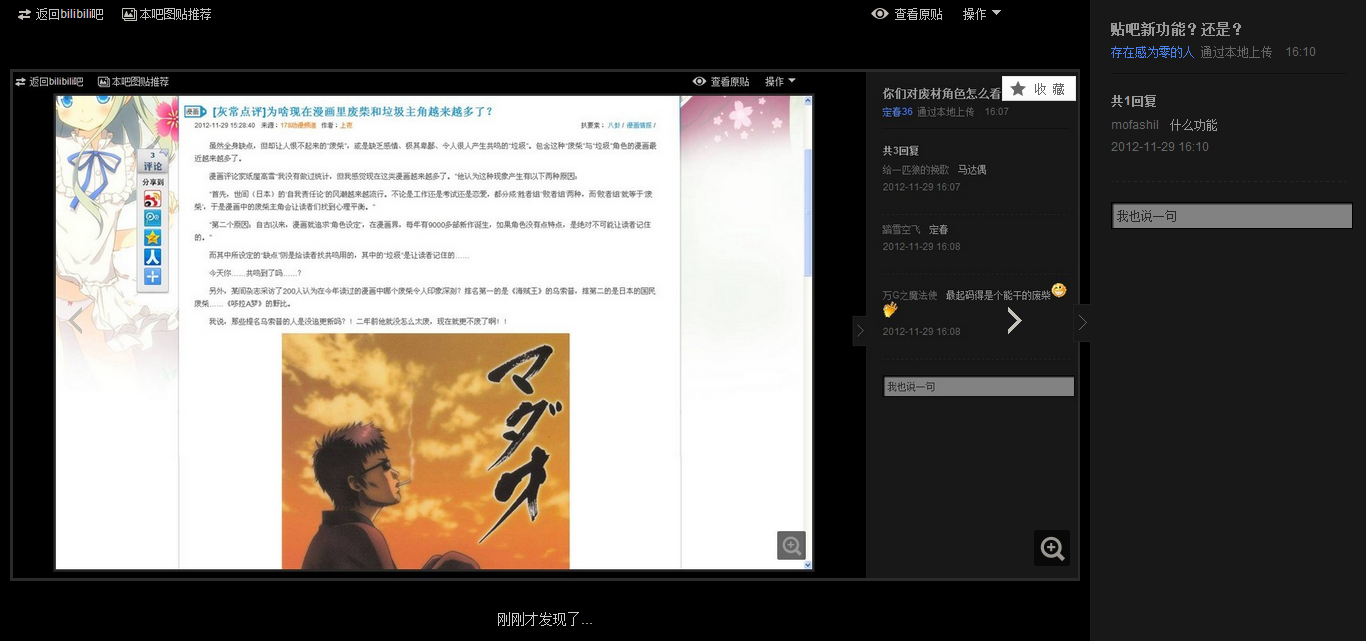The width and height of the screenshot is (1366, 641).
Task: Click the posted screenshot image
Action: (545, 325)
